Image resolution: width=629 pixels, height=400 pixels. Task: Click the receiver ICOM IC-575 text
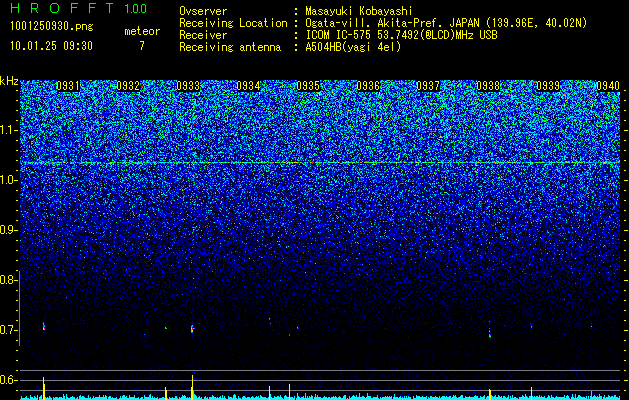tap(401, 35)
